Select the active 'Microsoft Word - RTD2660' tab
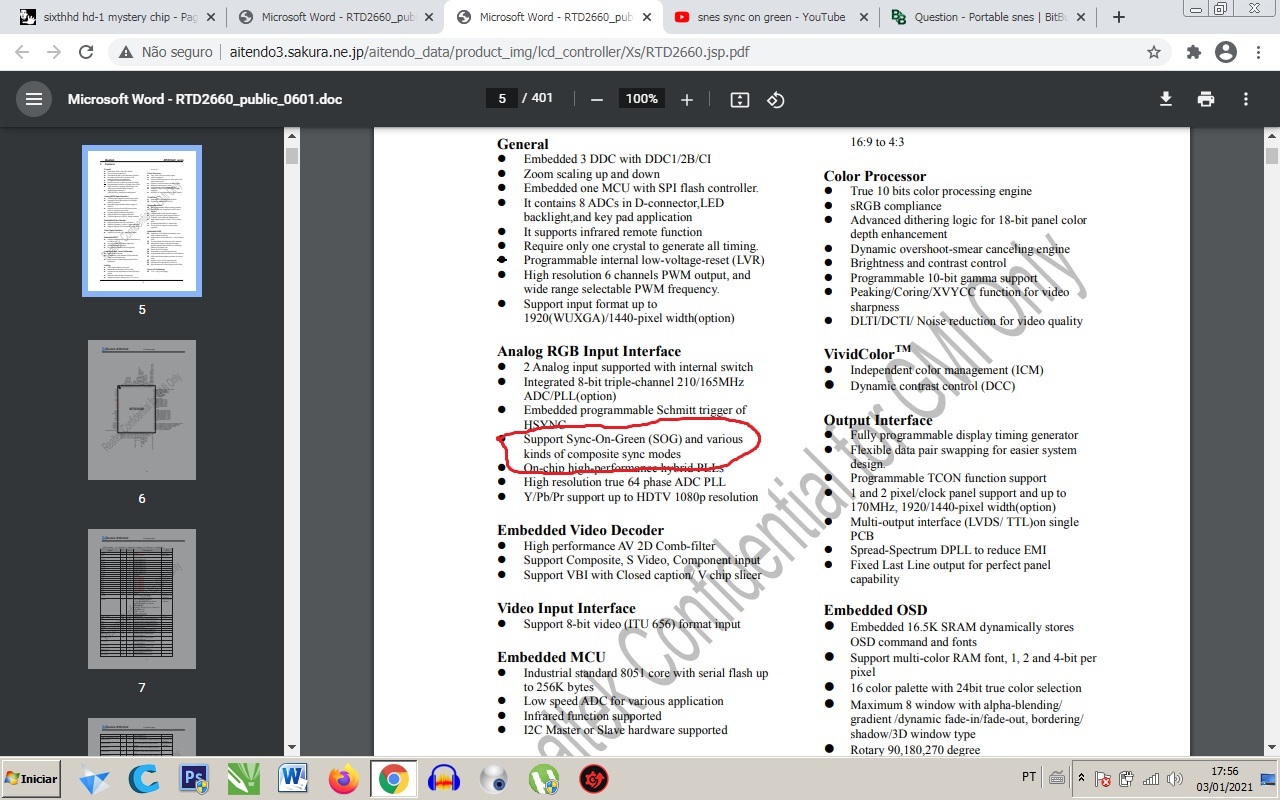 click(x=553, y=17)
